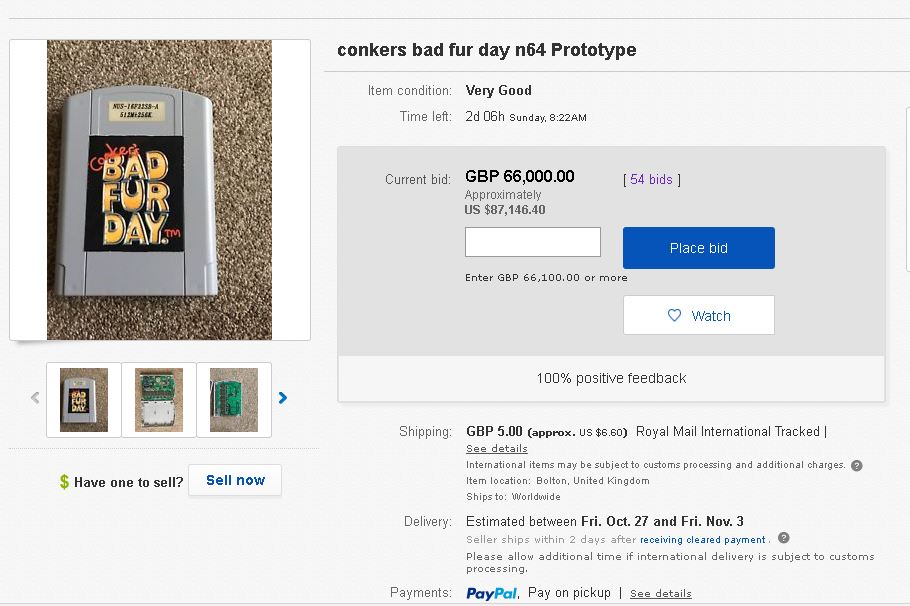Open the large cartridge product photo

[x=159, y=190]
